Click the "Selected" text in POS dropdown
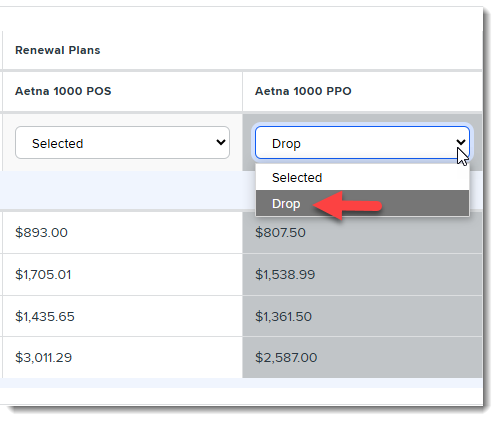The height and width of the screenshot is (421, 498). [57, 144]
